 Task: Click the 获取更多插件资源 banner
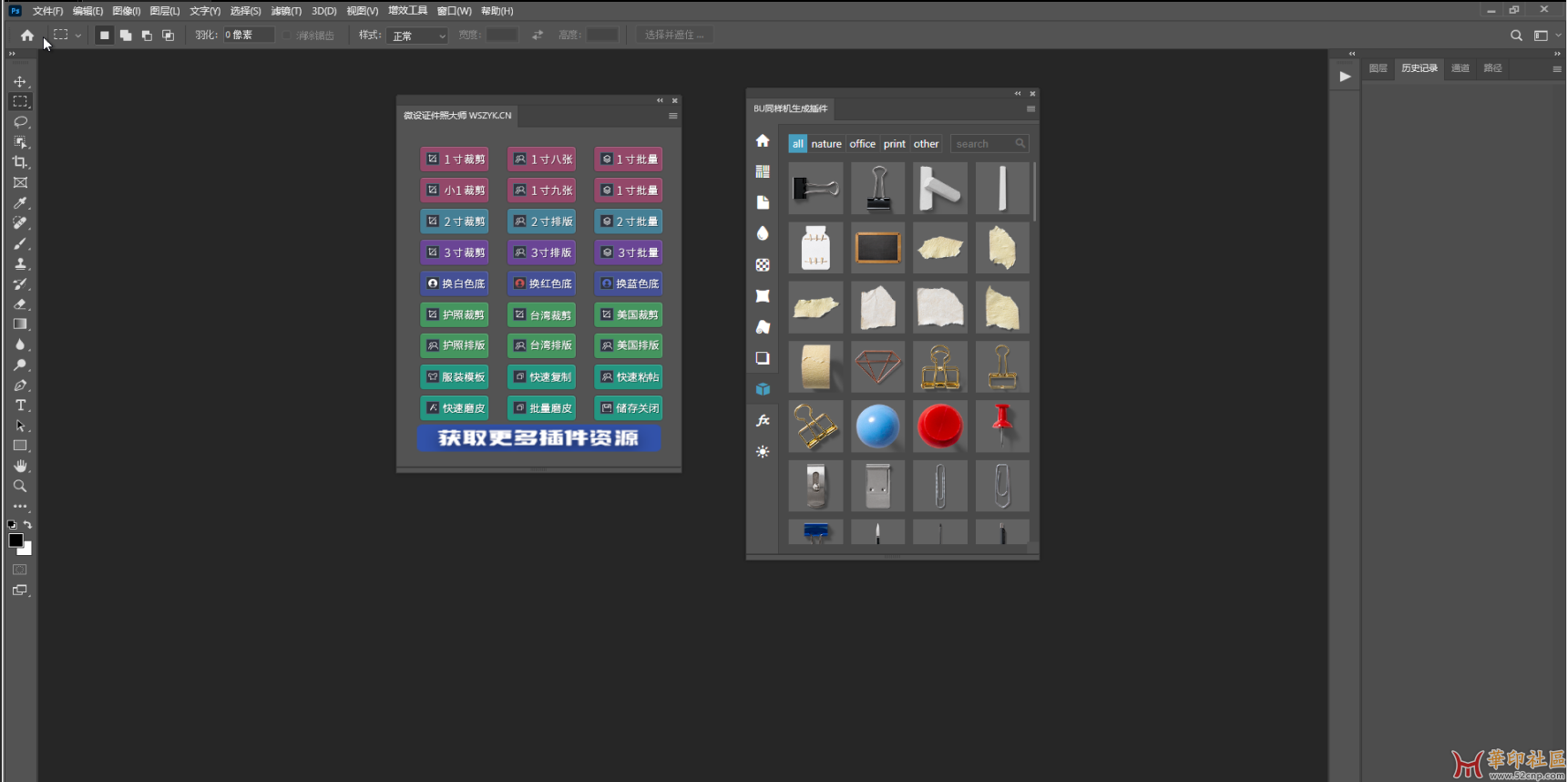[x=538, y=438]
